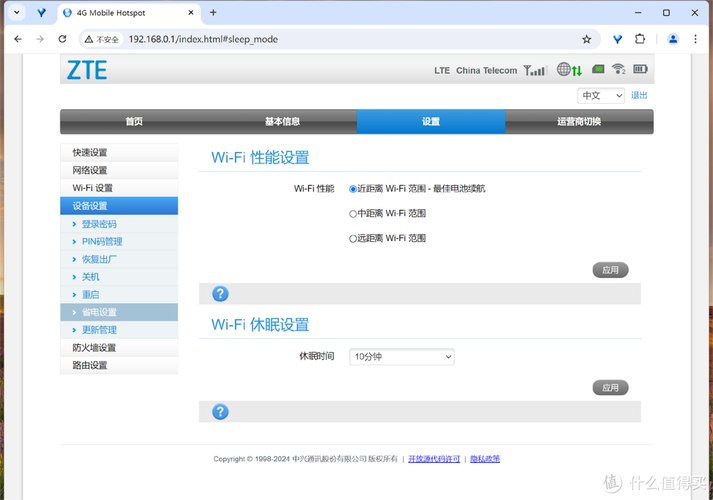
Task: Click the globe network data icon
Action: point(569,70)
